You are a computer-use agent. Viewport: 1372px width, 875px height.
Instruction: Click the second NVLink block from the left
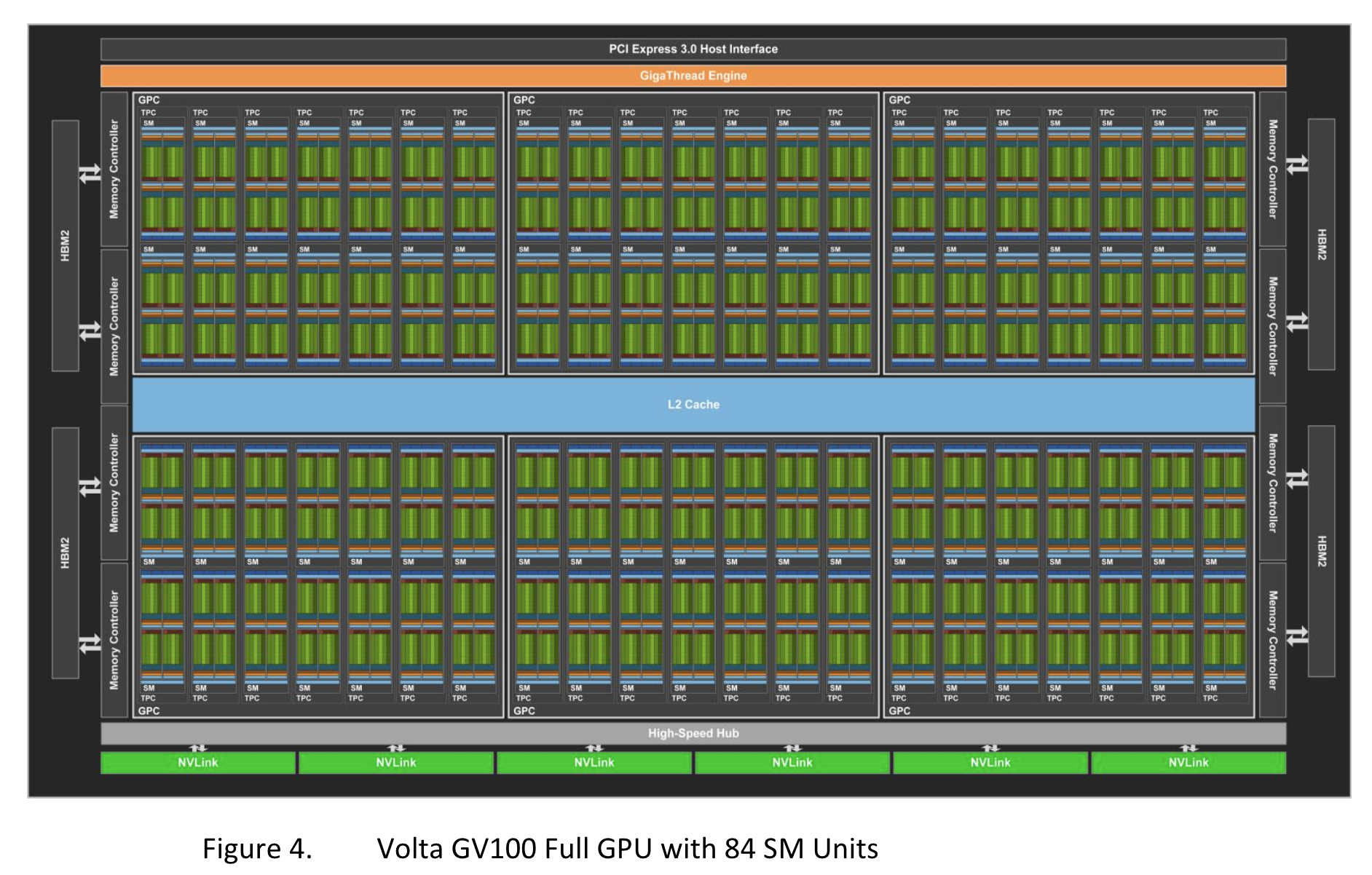point(396,762)
